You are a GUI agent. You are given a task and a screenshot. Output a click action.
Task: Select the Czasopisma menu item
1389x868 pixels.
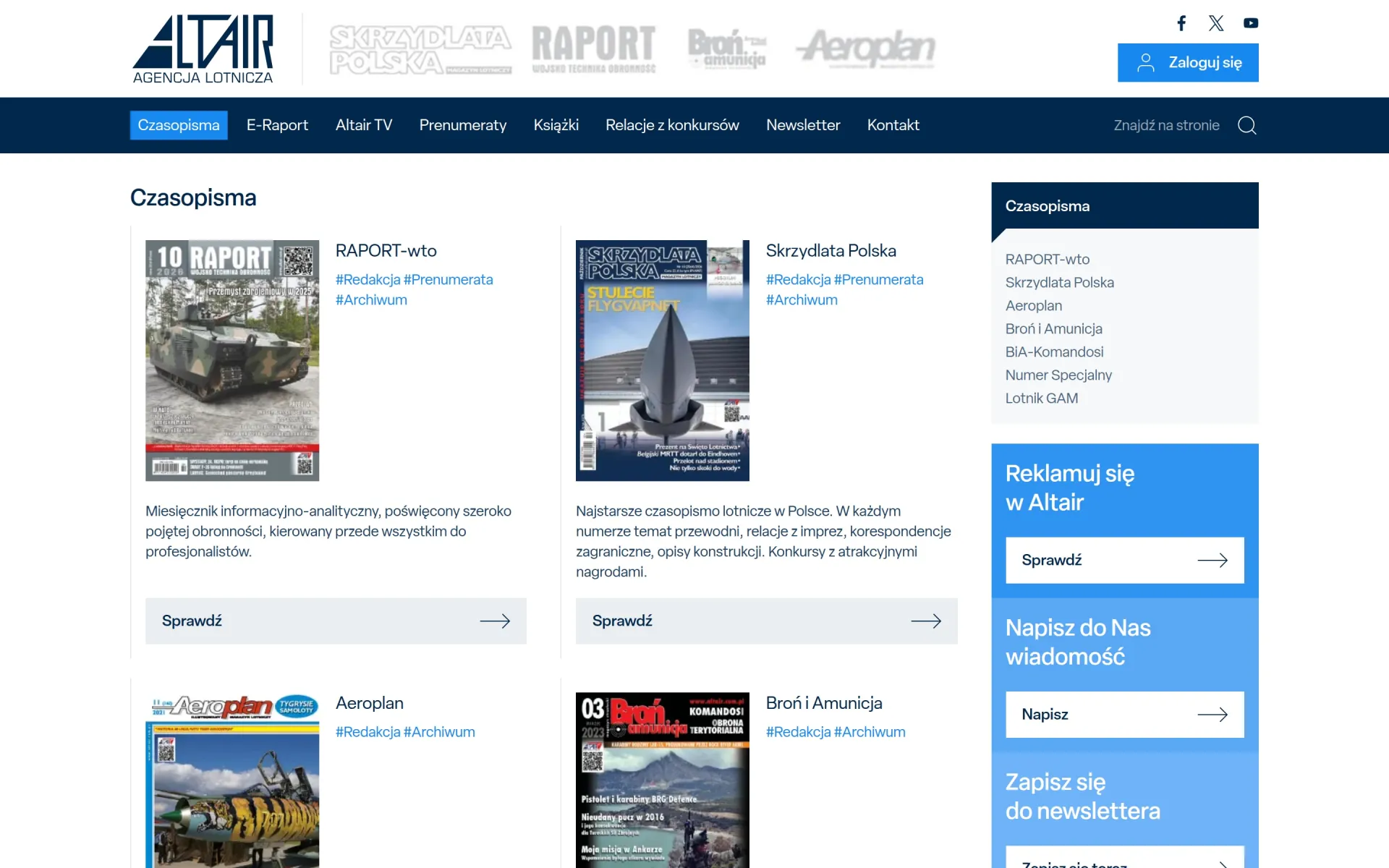pyautogui.click(x=179, y=125)
